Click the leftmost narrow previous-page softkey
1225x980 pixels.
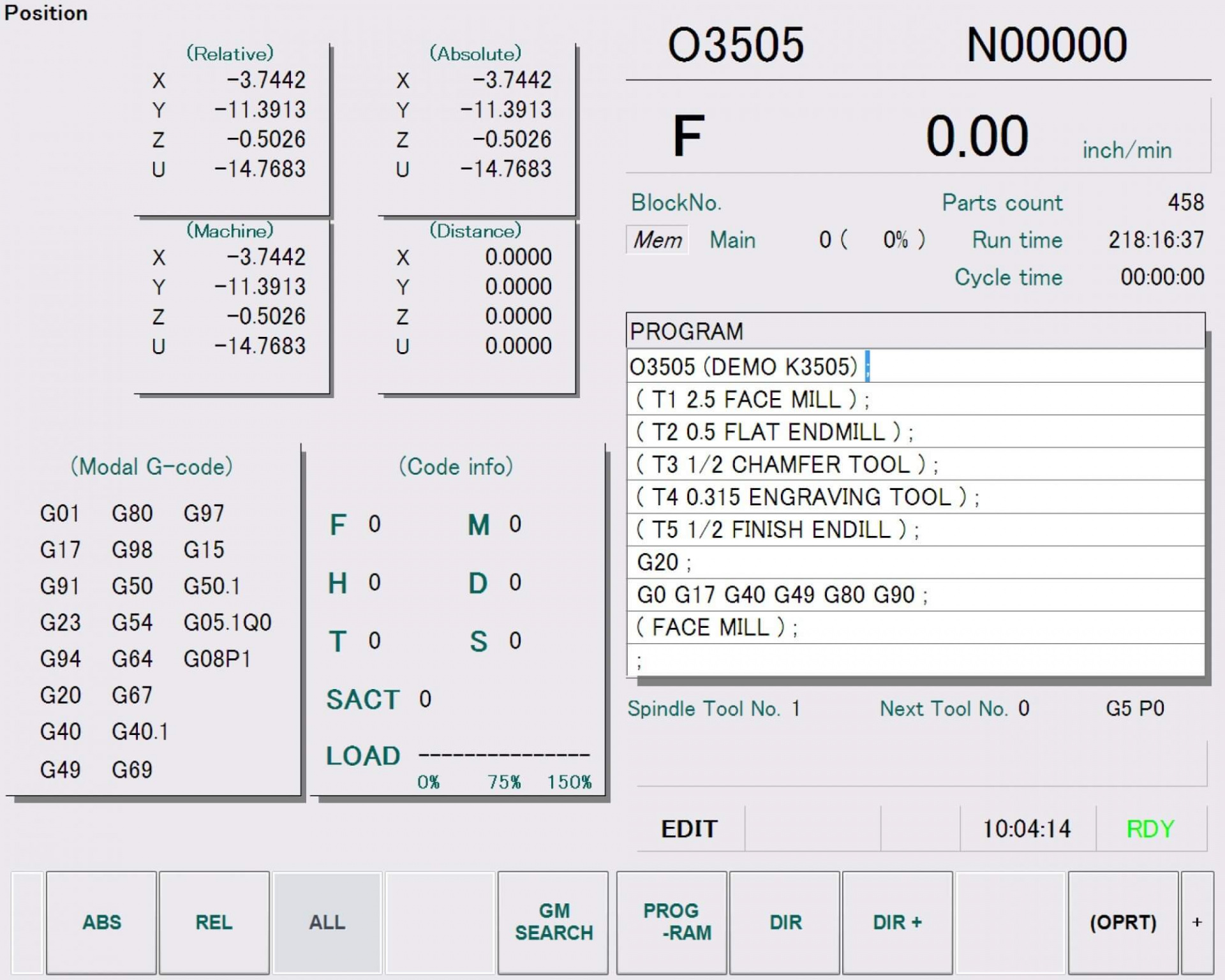tap(27, 922)
